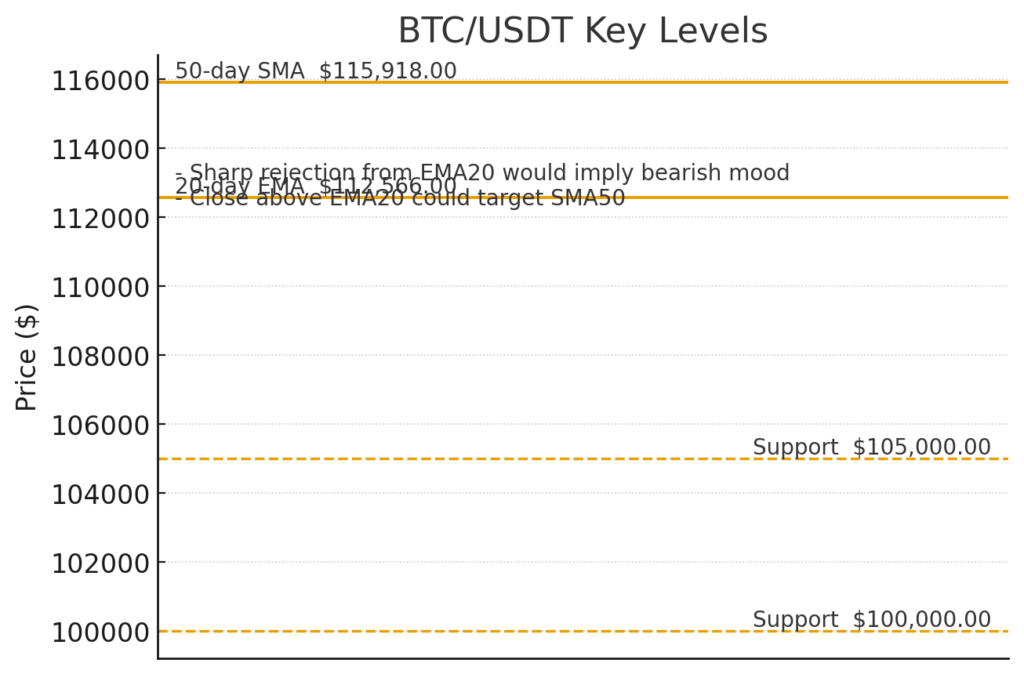
Task: Select the 50-day SMA $115,918.00 label
Action: (315, 71)
